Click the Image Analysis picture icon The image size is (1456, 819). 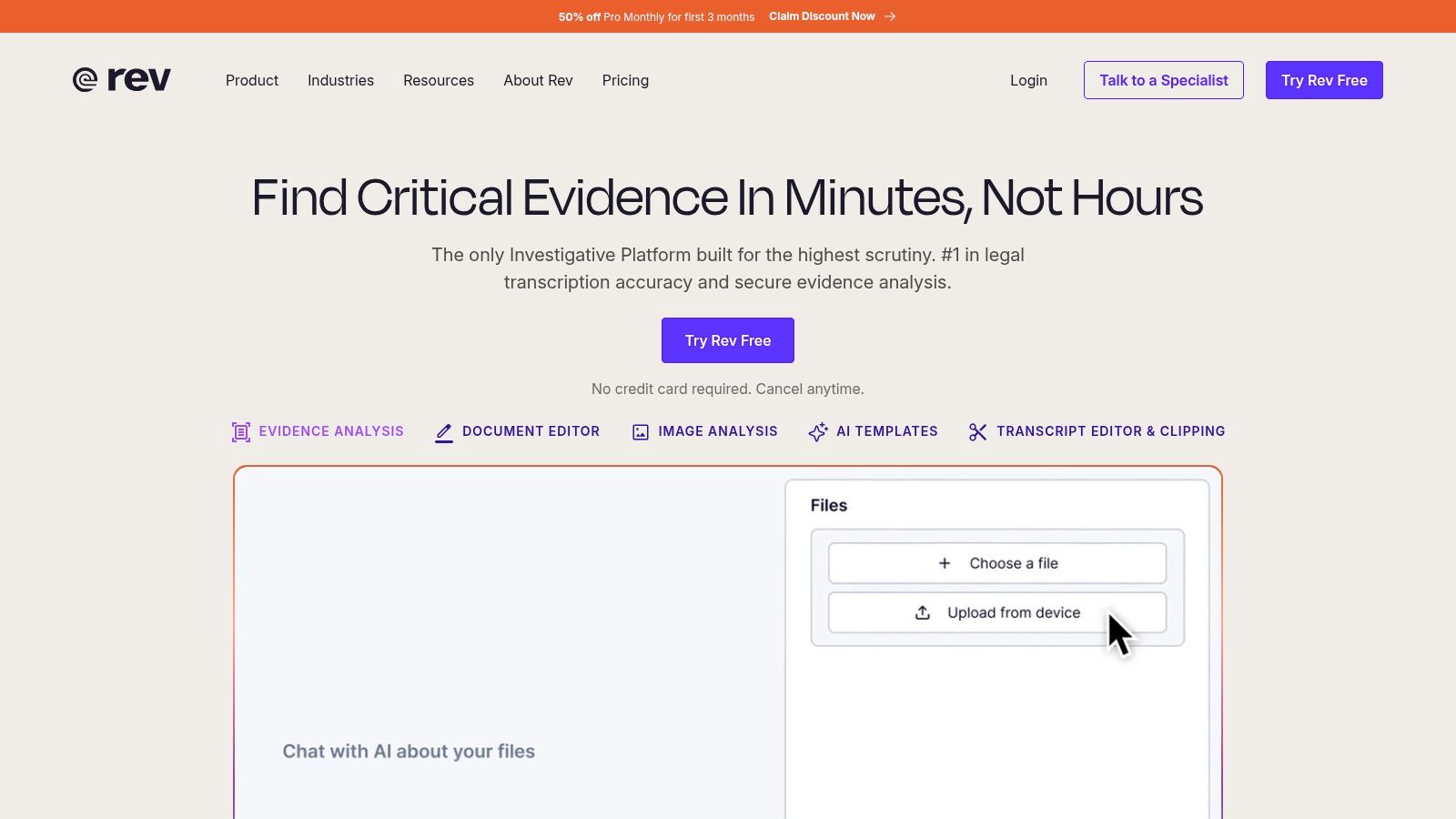tap(641, 432)
